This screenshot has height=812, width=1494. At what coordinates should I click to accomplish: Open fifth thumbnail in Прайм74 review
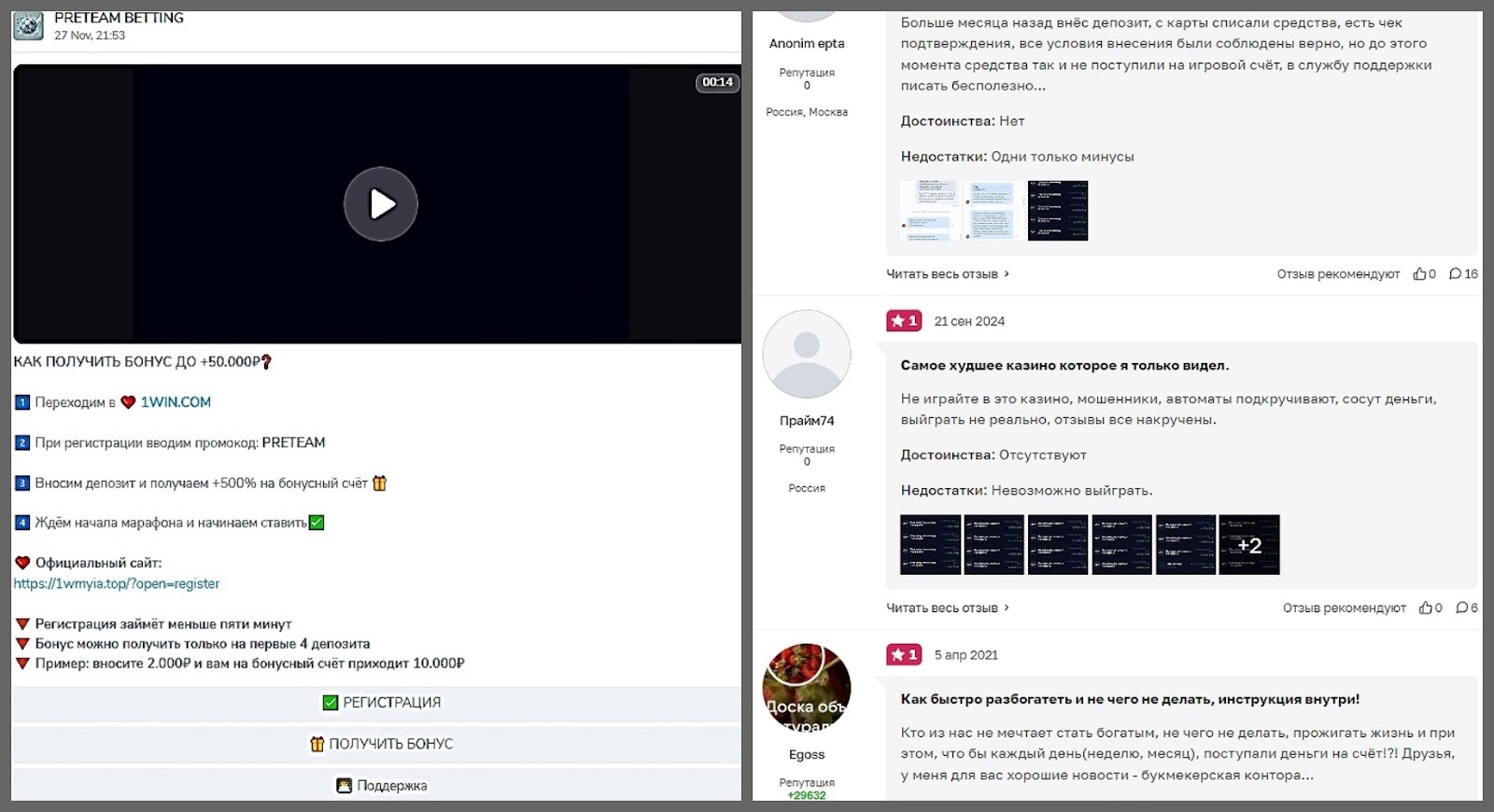[x=1186, y=544]
